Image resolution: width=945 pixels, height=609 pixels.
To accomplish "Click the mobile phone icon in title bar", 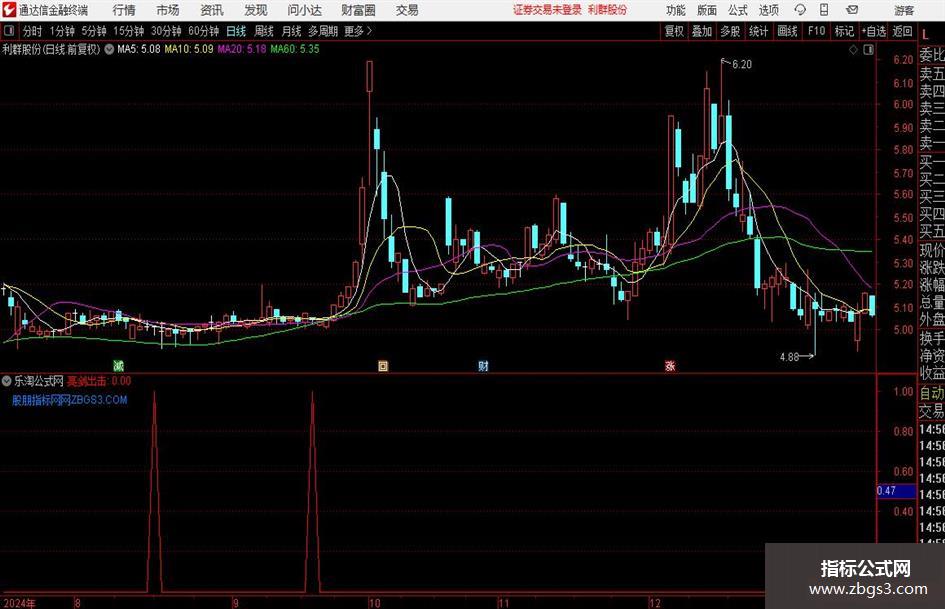I will click(x=824, y=10).
